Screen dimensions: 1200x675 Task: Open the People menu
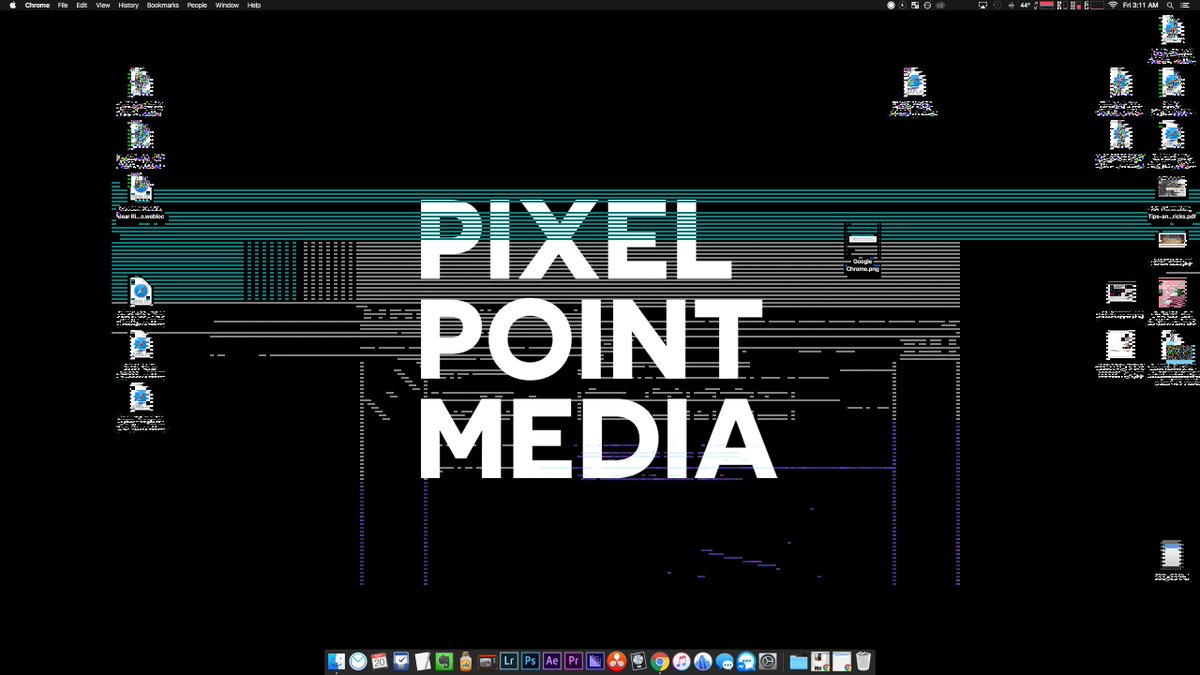pyautogui.click(x=197, y=5)
